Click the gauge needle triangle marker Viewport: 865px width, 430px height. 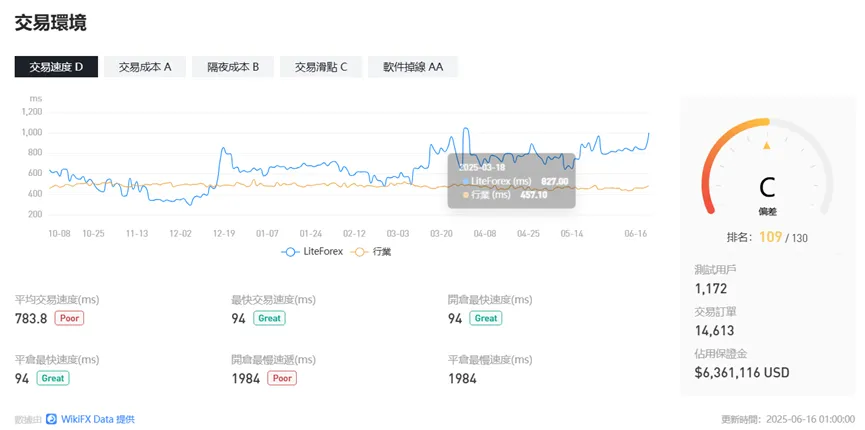point(766,146)
